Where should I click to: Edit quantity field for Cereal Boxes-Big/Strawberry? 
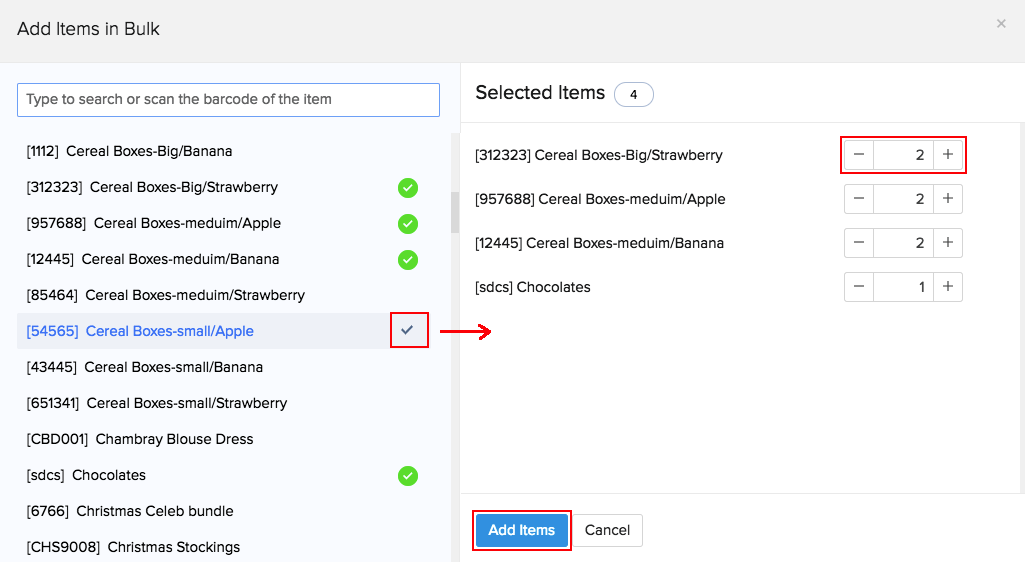903,155
